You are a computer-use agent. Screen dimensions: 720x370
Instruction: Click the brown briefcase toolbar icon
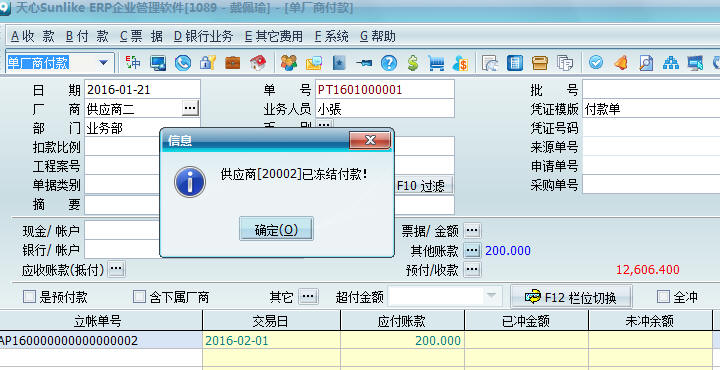click(232, 62)
